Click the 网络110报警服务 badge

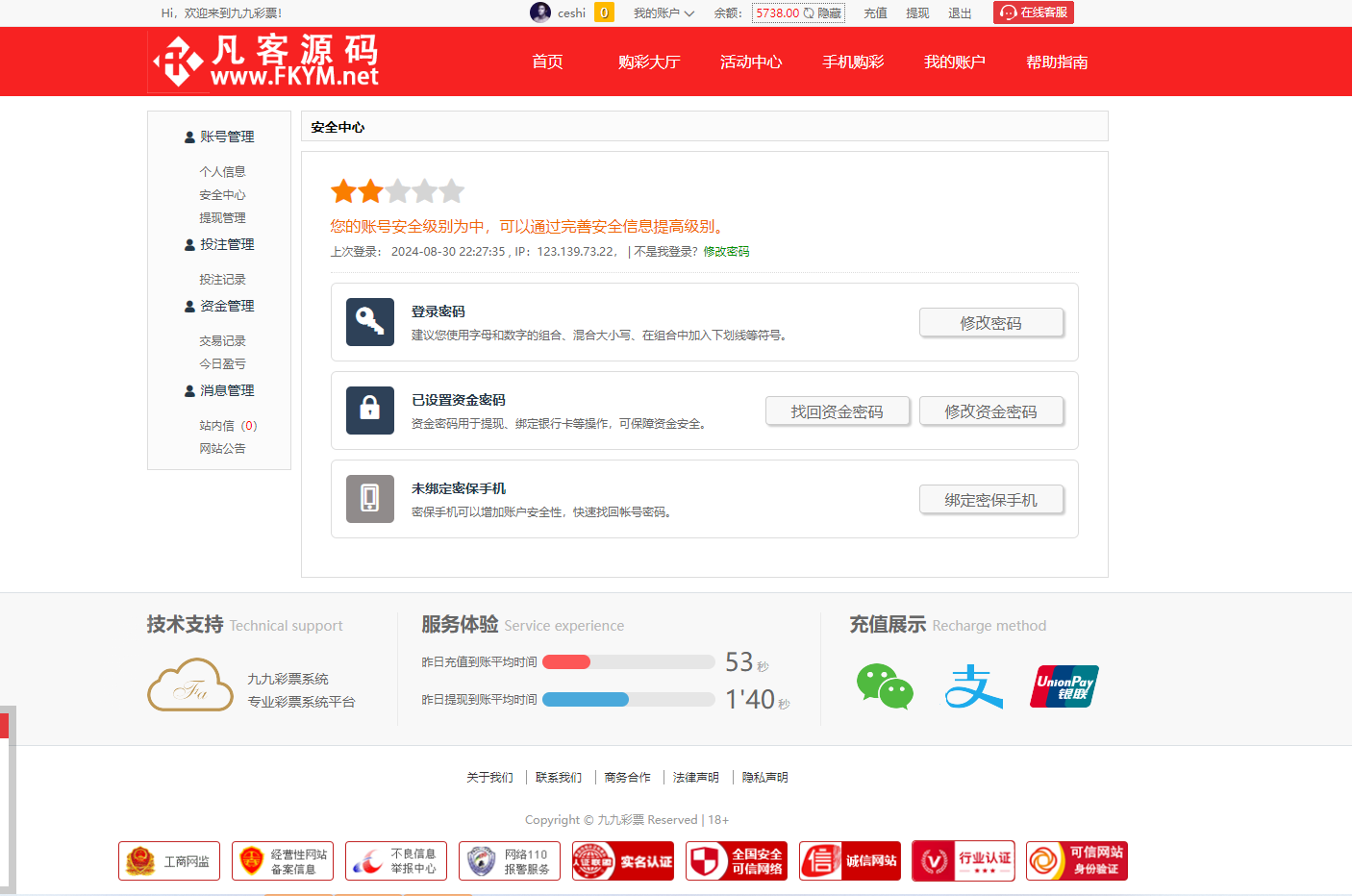tap(509, 860)
